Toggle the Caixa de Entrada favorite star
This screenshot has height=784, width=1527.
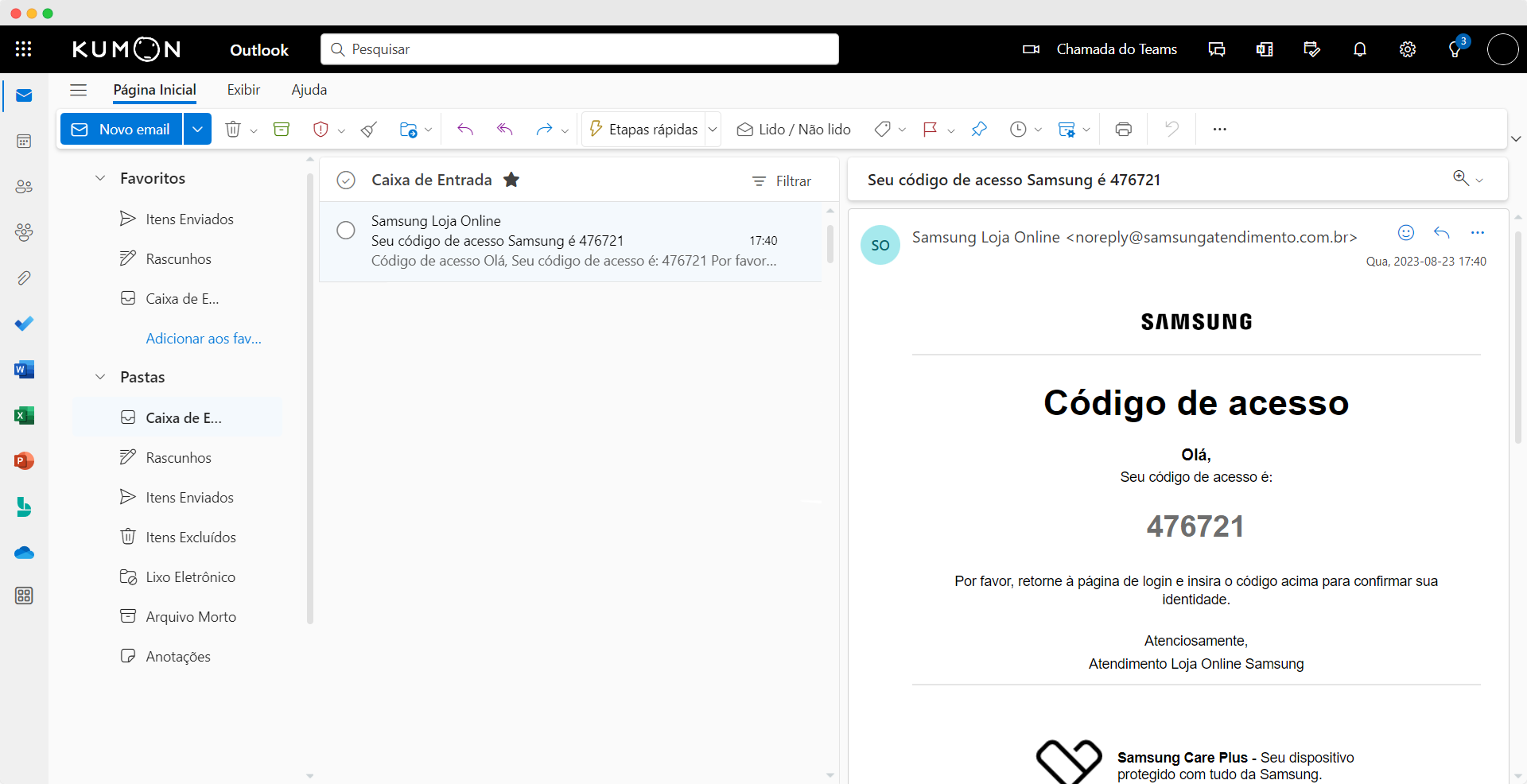[511, 180]
